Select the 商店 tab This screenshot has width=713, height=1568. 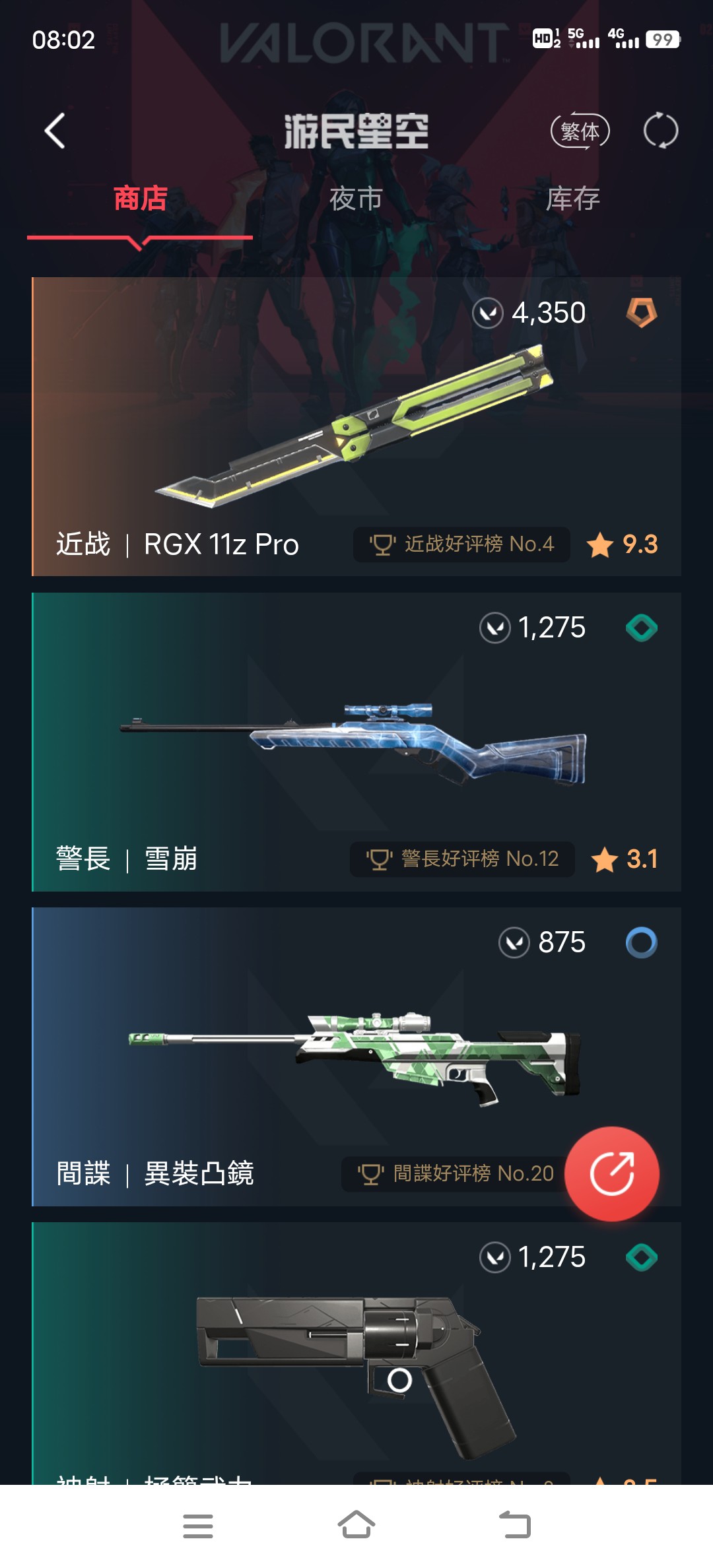[x=140, y=199]
